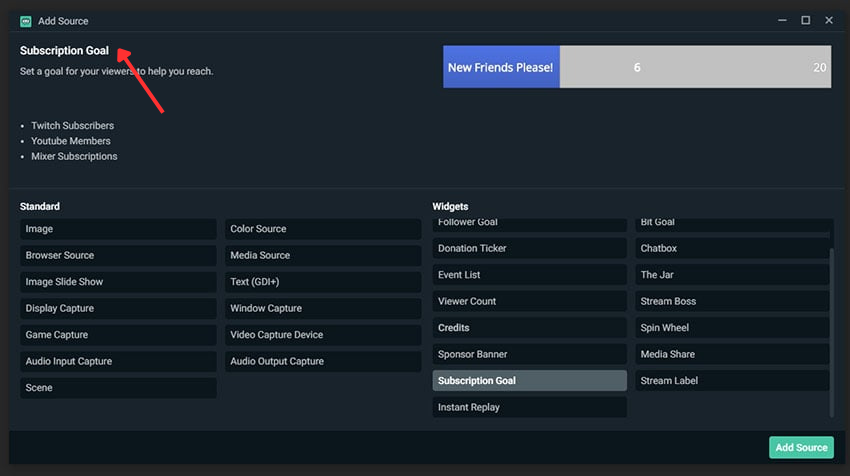Click the Mixer Subscriptions bullet text
Screen dimensions: 850x476
[74, 156]
